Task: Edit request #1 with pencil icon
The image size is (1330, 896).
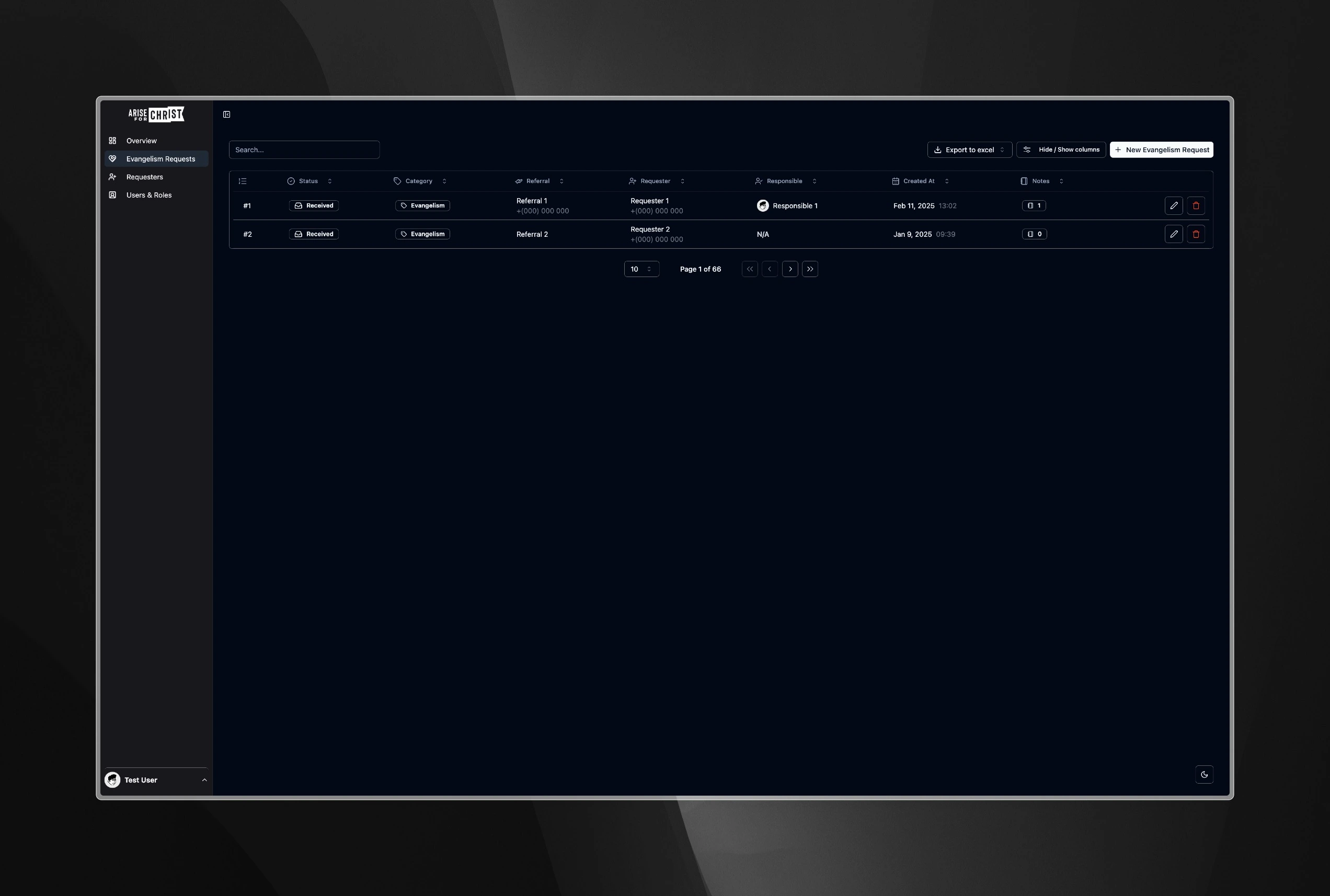Action: pos(1174,206)
